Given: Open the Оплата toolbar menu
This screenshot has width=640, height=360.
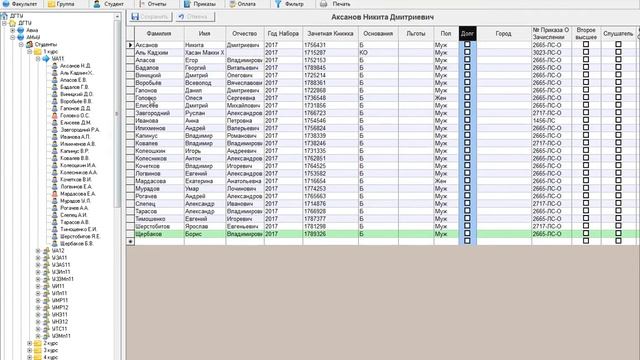Looking at the screenshot, I should pyautogui.click(x=242, y=4).
